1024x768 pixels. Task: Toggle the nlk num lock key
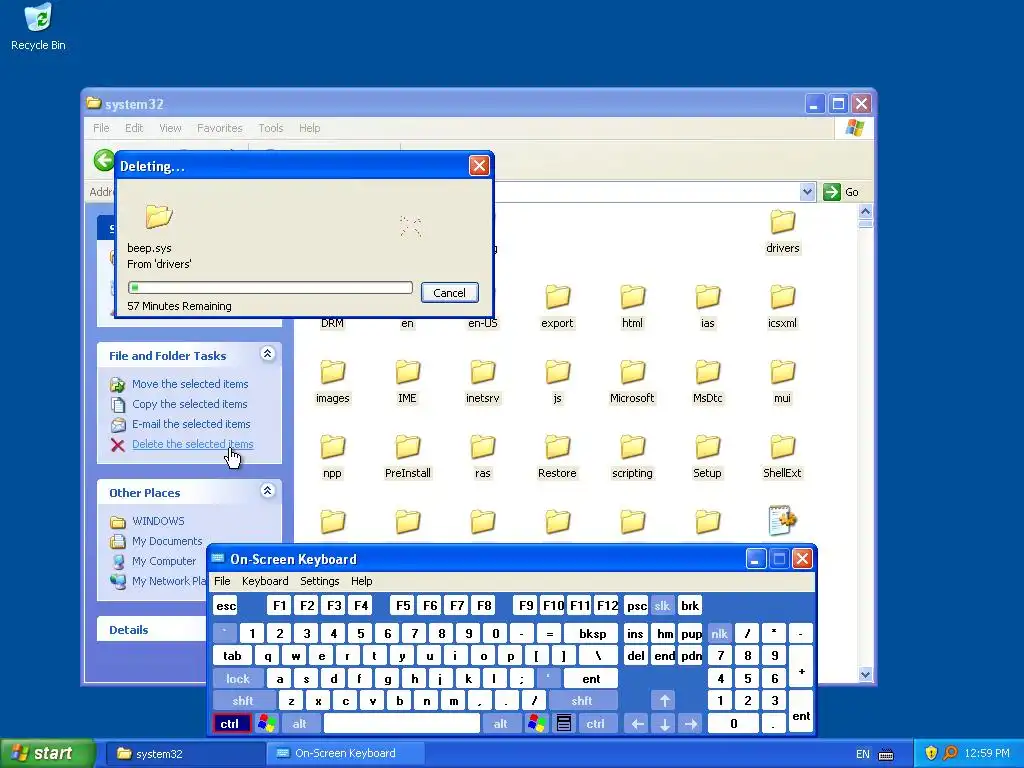719,633
